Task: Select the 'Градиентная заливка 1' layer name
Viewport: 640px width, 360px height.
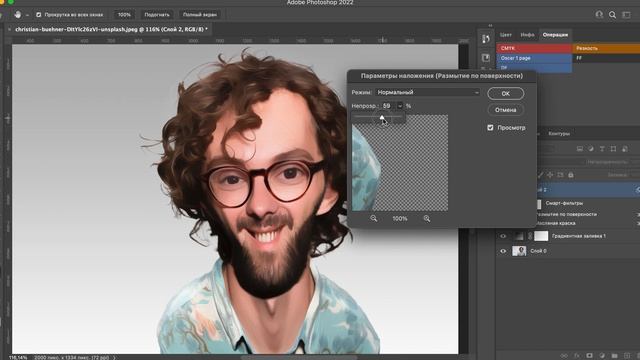Action: (579, 236)
